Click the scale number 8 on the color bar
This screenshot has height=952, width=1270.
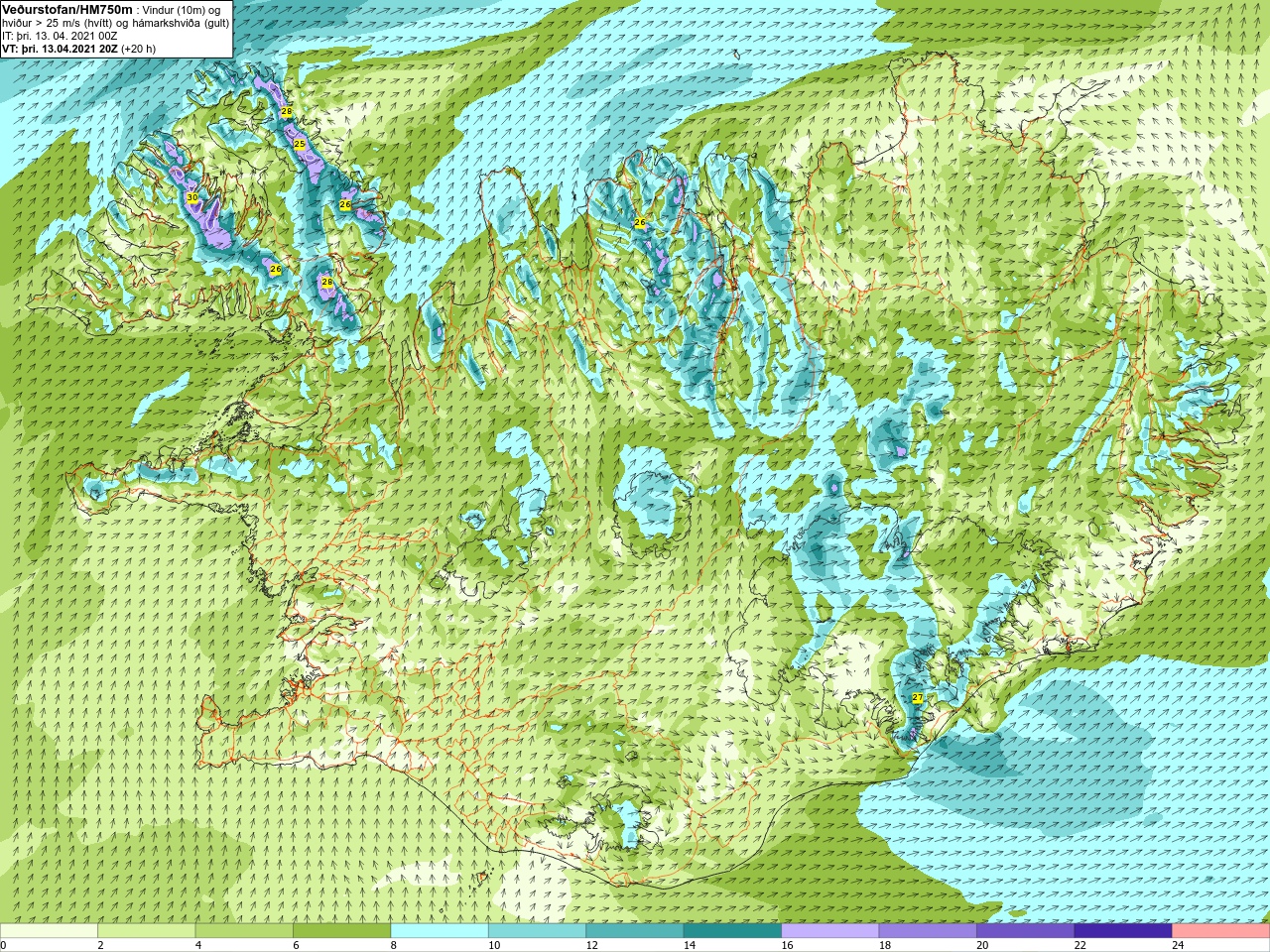[393, 945]
